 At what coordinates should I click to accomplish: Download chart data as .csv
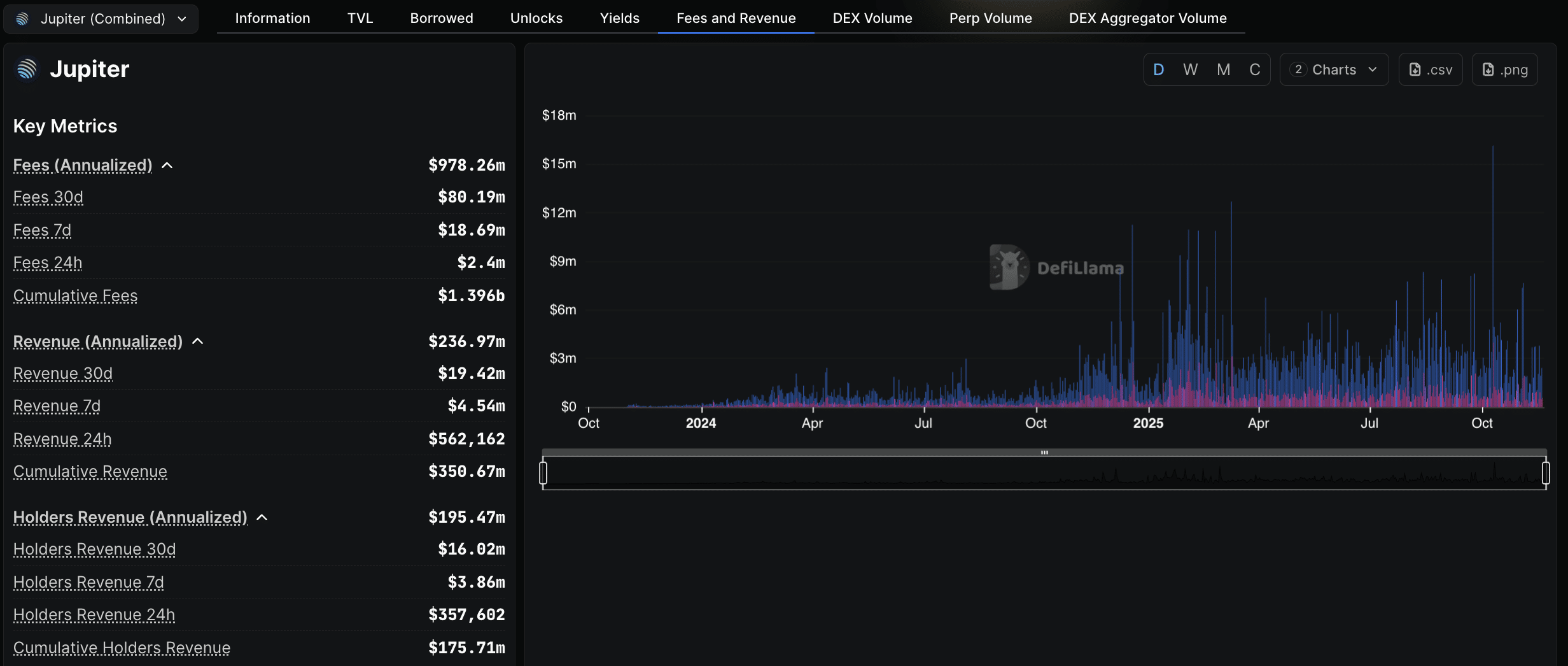(x=1431, y=69)
